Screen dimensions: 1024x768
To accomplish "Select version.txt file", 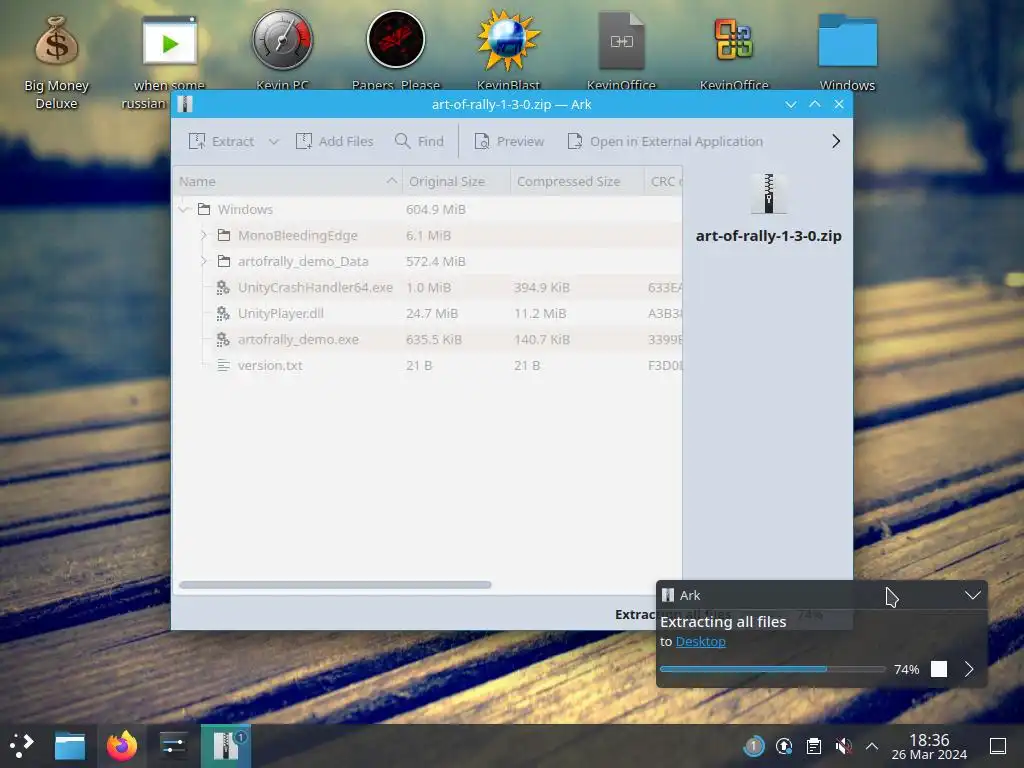I will (428, 366).
